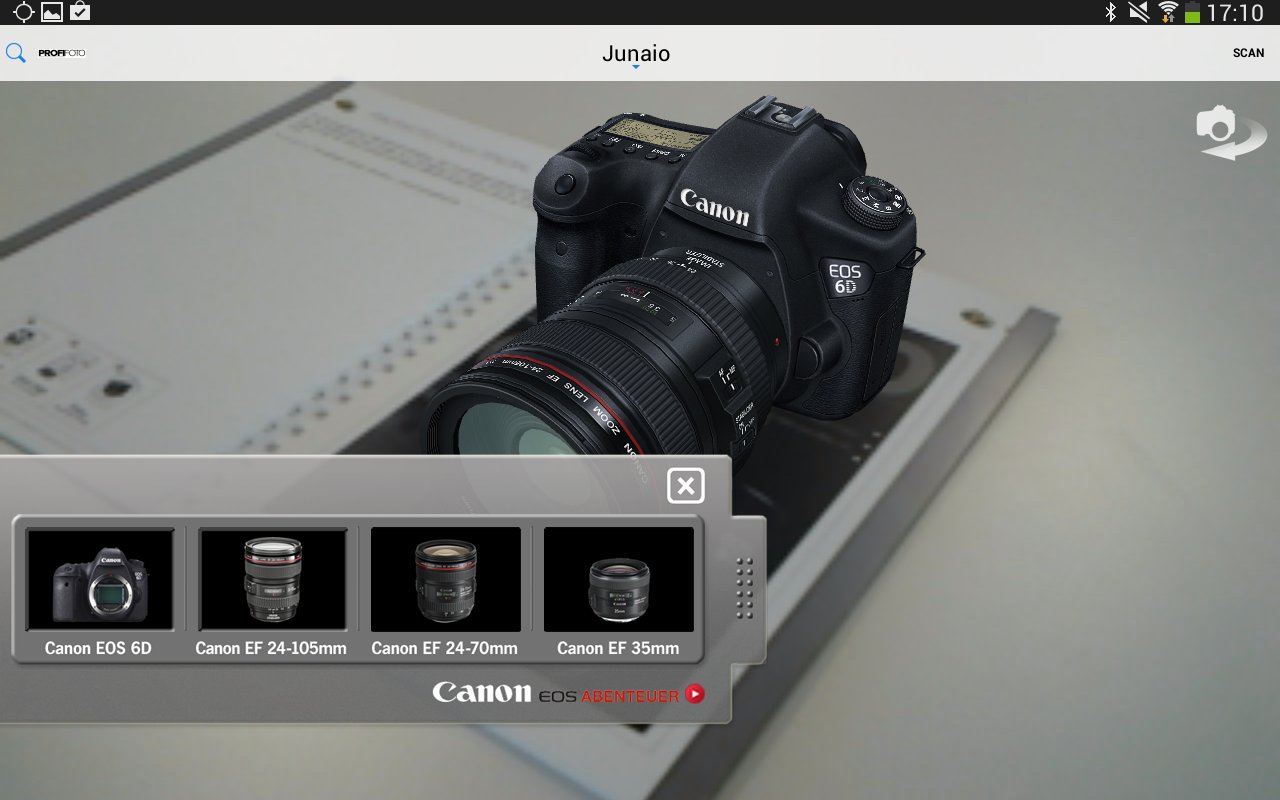The height and width of the screenshot is (800, 1280).
Task: Switch camera using the rotate-camera icon
Action: click(1230, 131)
